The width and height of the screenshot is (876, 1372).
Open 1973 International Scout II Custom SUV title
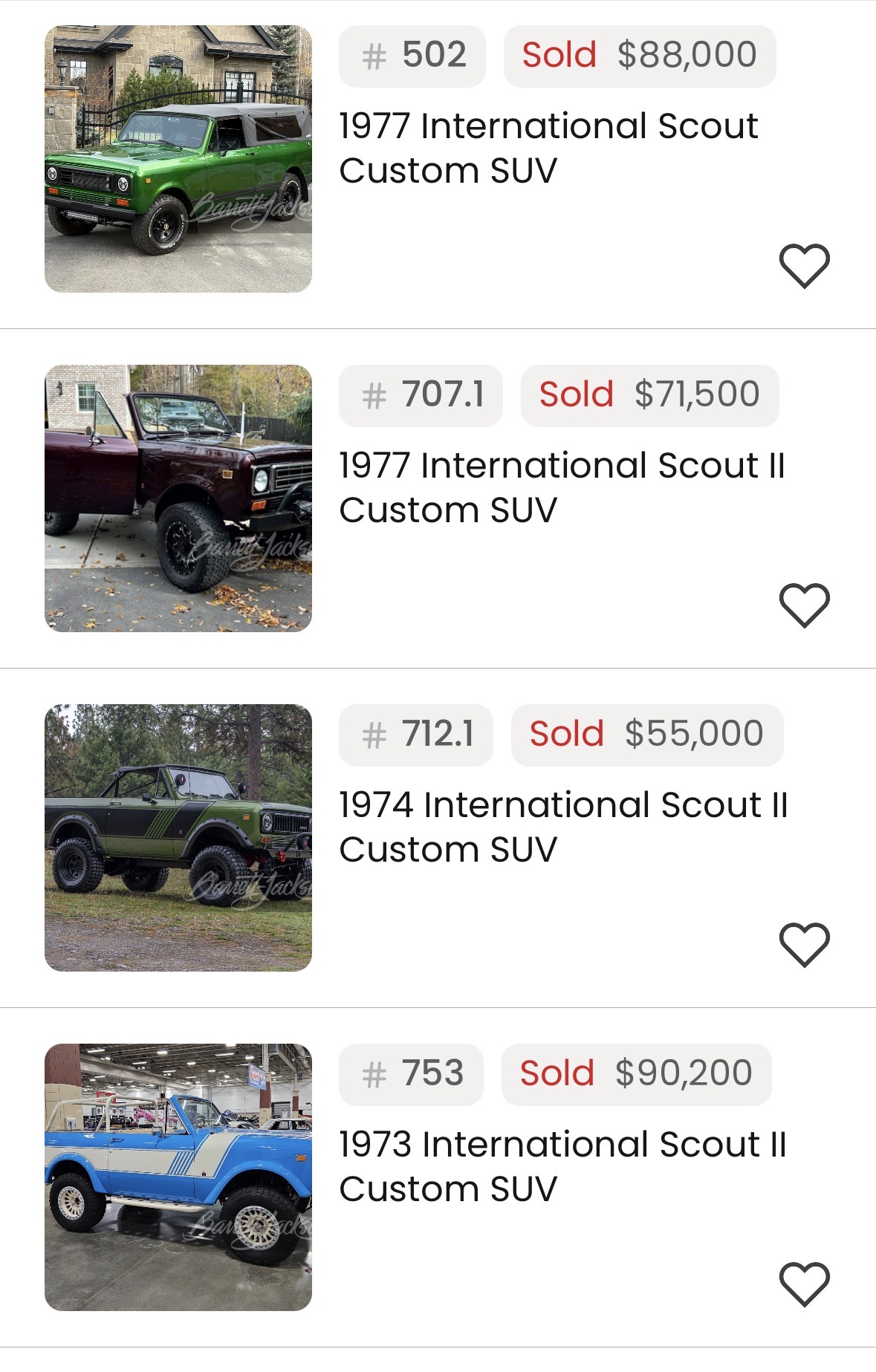click(x=562, y=1166)
